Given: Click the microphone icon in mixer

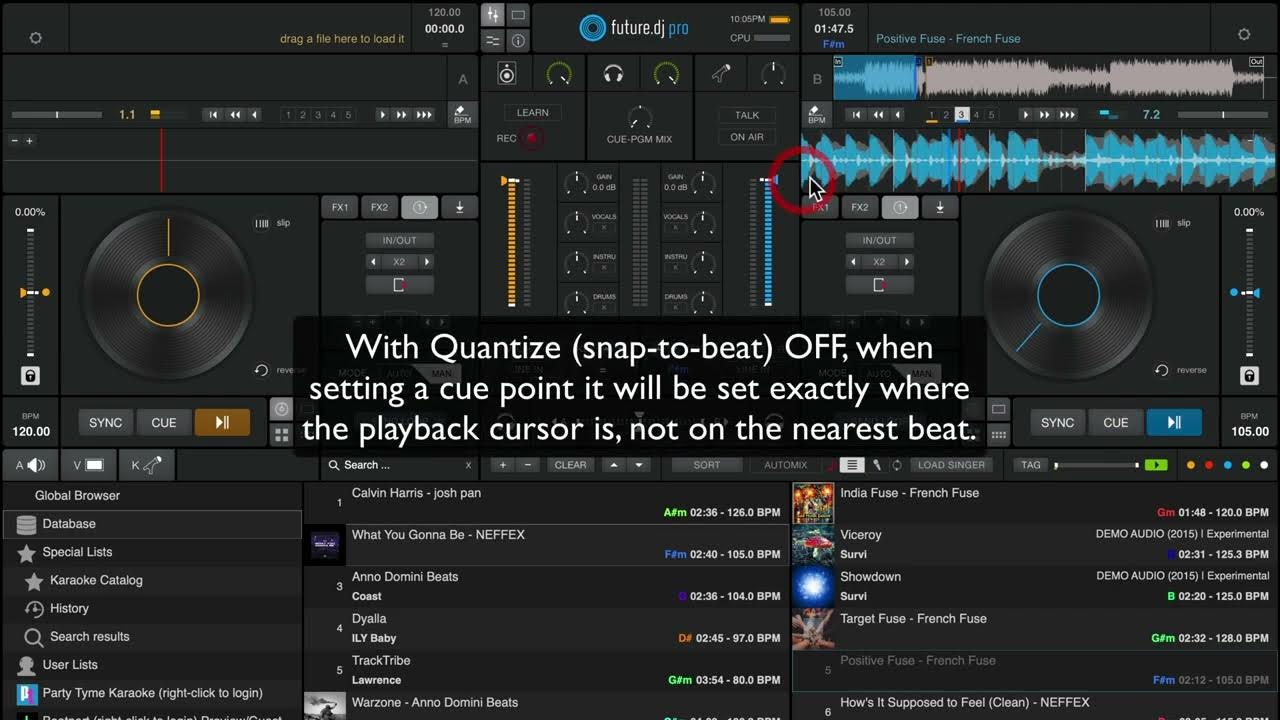Looking at the screenshot, I should point(720,73).
